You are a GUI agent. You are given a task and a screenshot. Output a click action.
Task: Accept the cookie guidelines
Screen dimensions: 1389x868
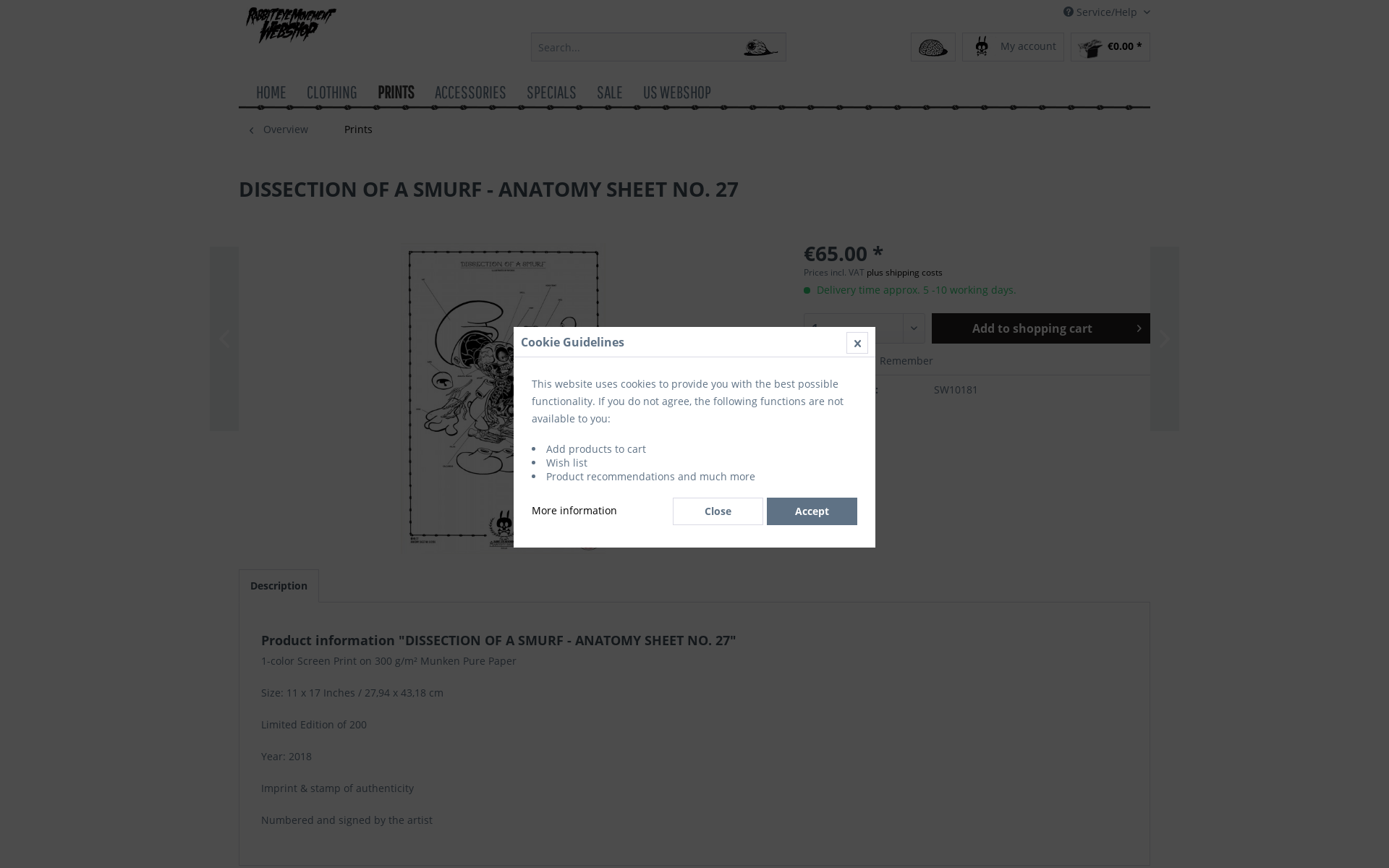tap(812, 511)
